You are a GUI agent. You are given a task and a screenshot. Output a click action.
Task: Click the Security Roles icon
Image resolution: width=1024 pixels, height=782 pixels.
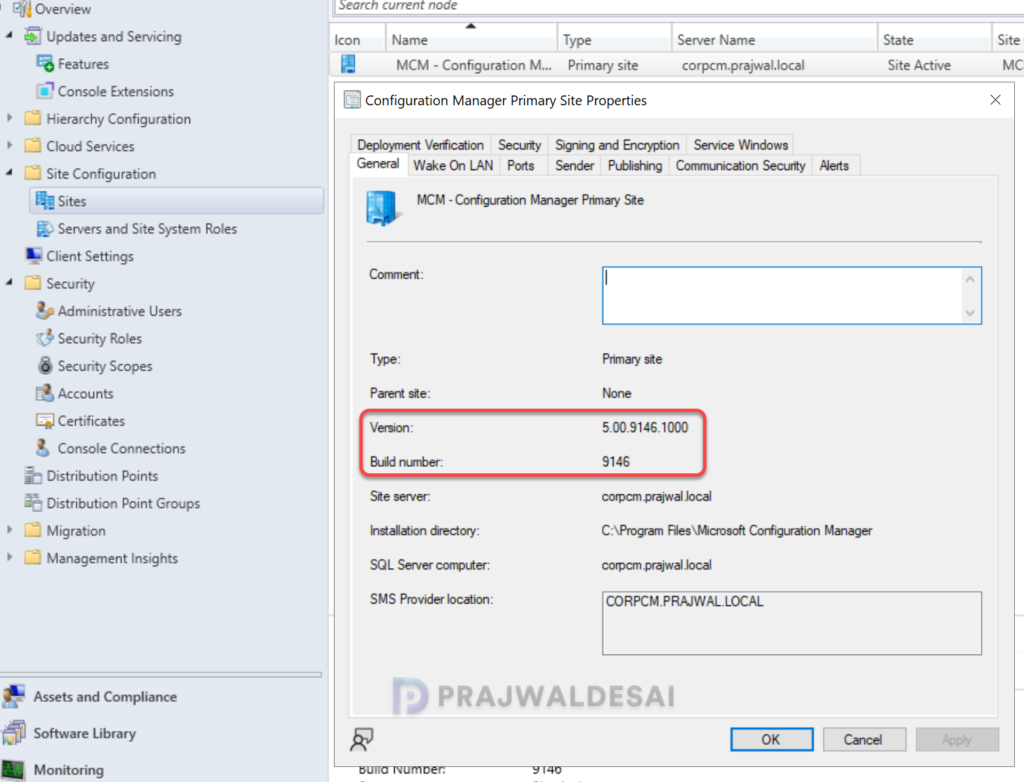point(44,338)
